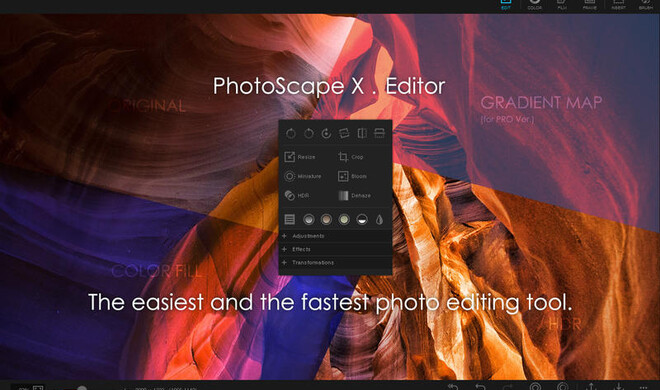Screen dimensions: 660x390
Task: Apply the sepia round filter preset
Action: tap(326, 219)
